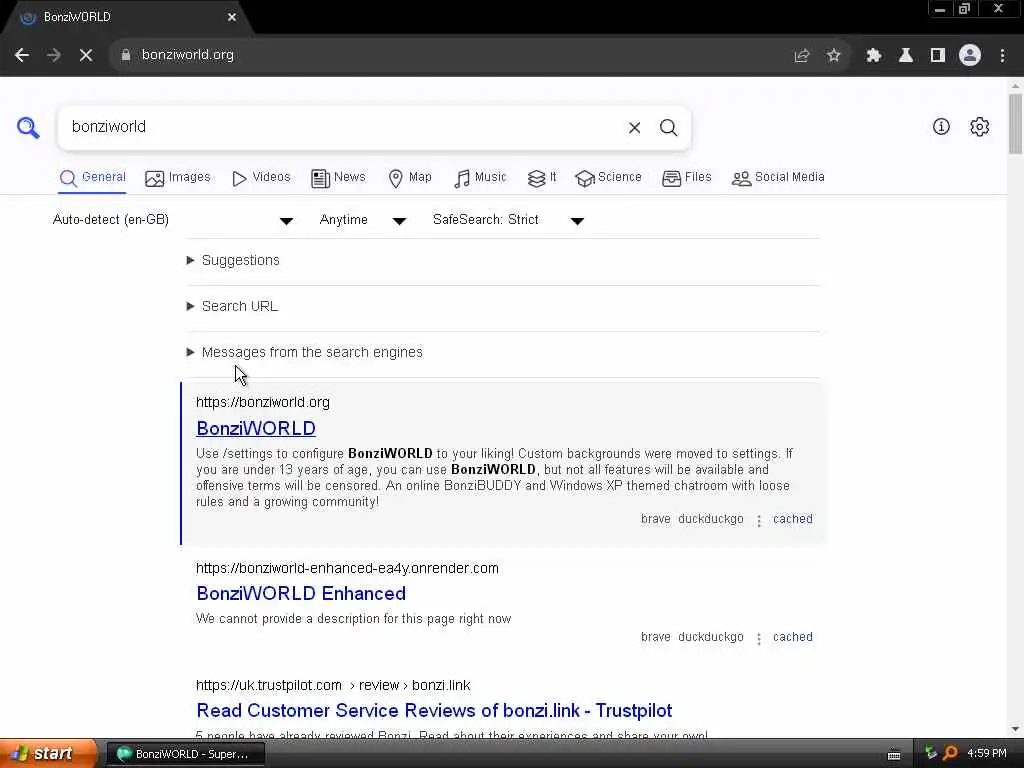Switch to the It category tab
The image size is (1024, 768).
(x=542, y=178)
